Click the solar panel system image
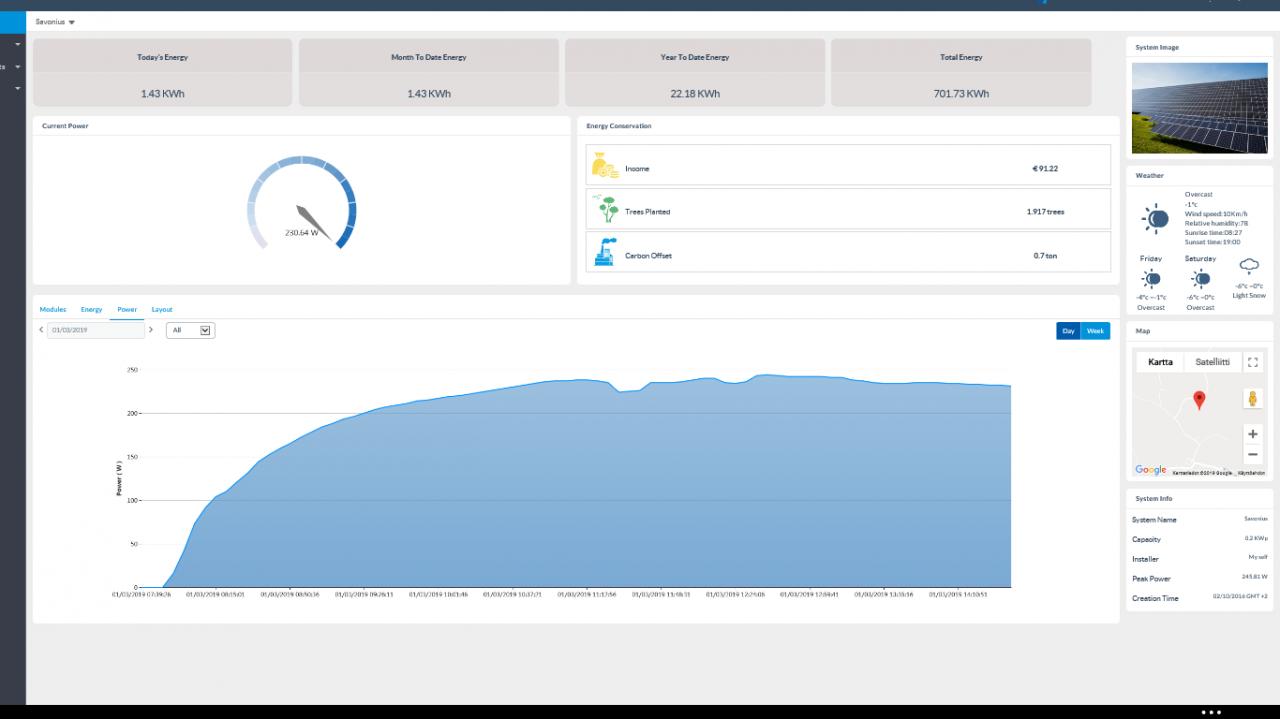The width and height of the screenshot is (1280, 719). (1200, 107)
